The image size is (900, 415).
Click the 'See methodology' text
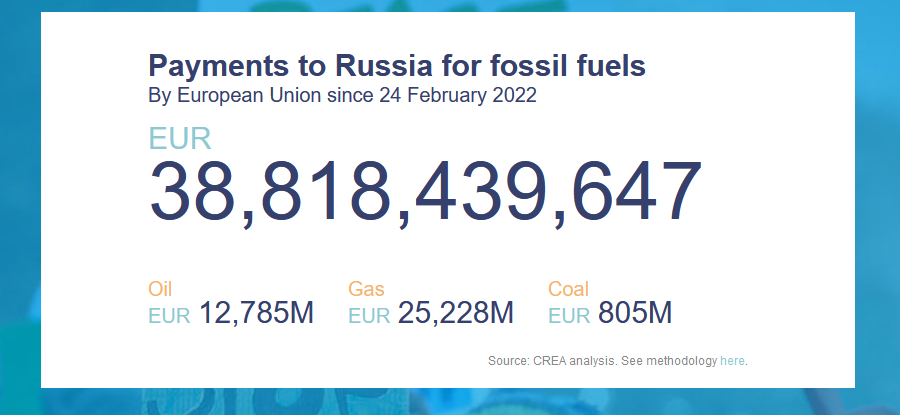coord(669,361)
